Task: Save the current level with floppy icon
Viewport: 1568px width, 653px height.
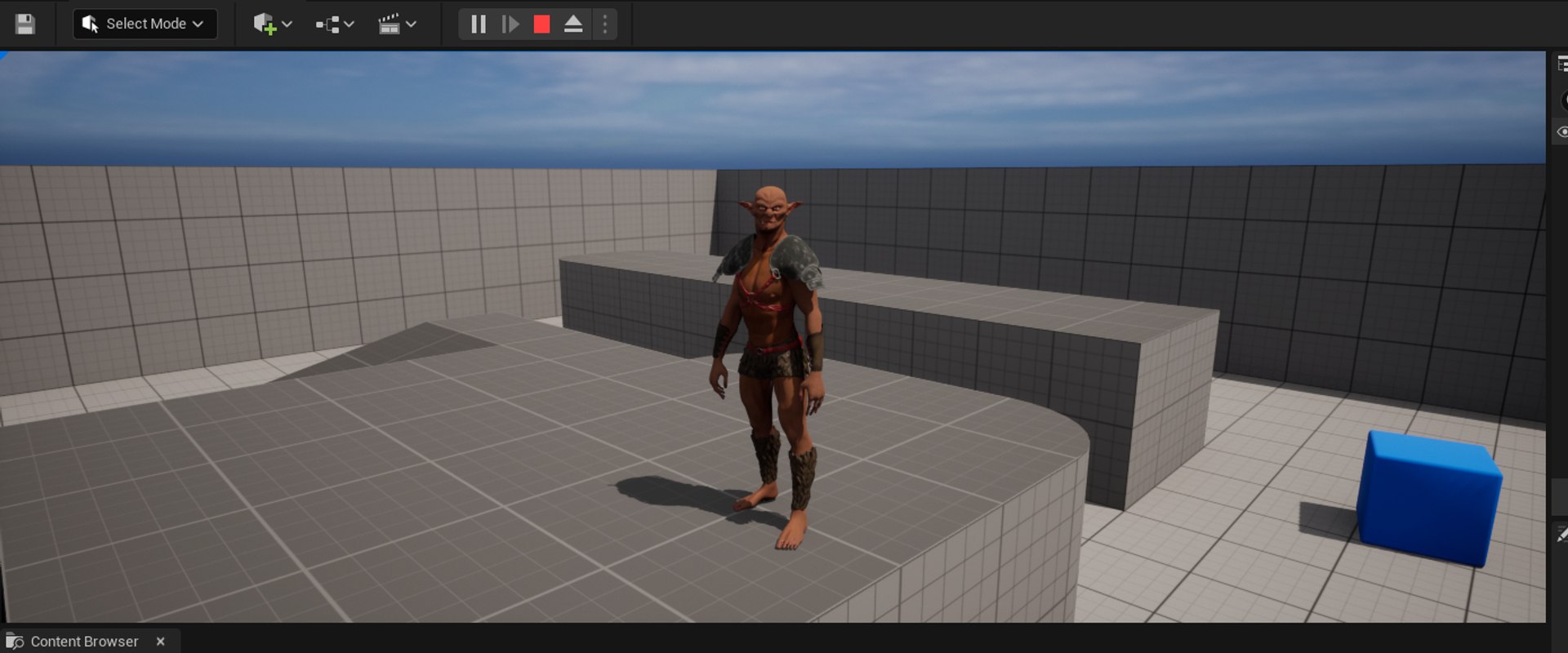Action: pos(25,24)
